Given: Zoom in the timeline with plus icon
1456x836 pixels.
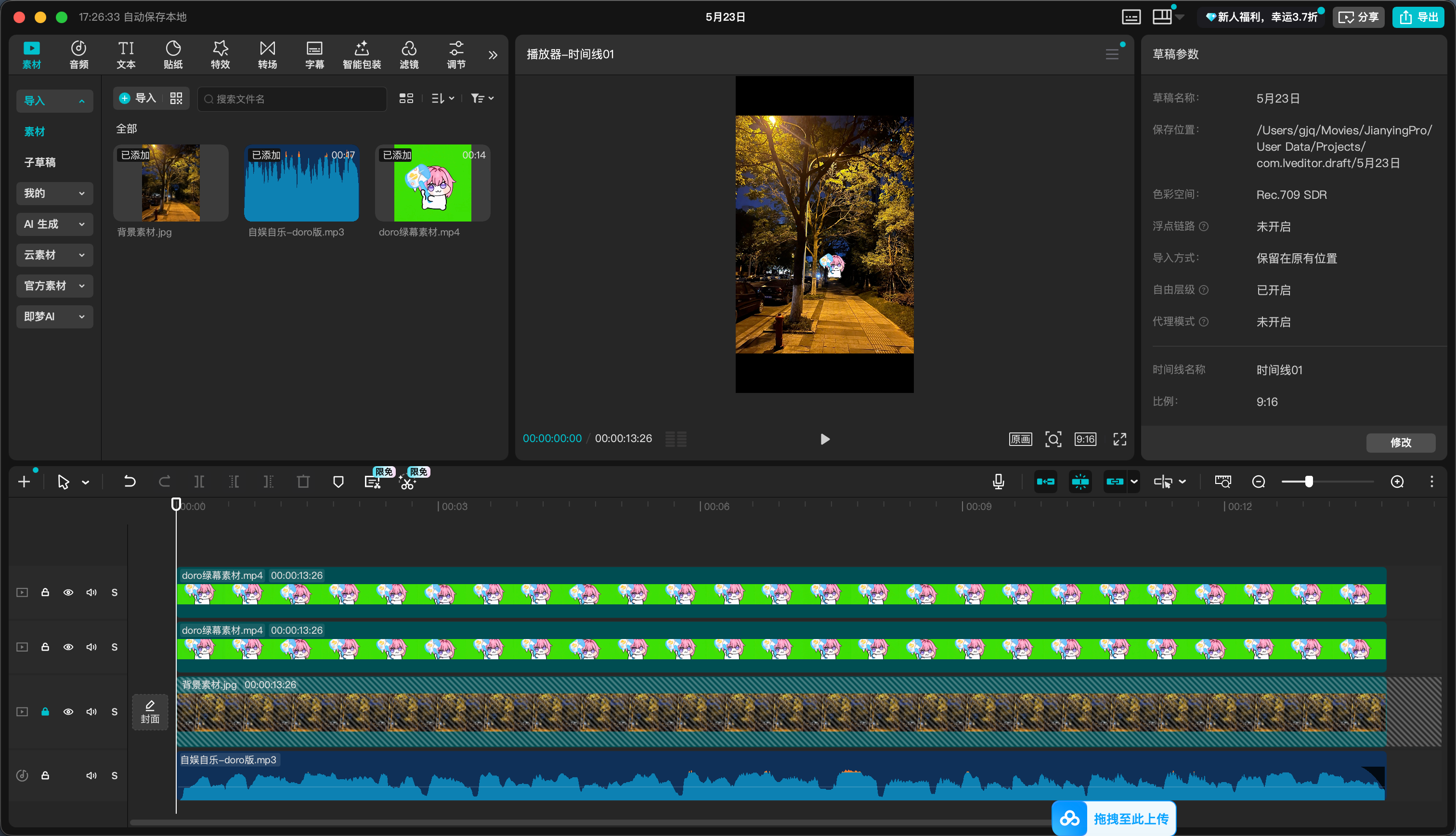Looking at the screenshot, I should click(1397, 482).
